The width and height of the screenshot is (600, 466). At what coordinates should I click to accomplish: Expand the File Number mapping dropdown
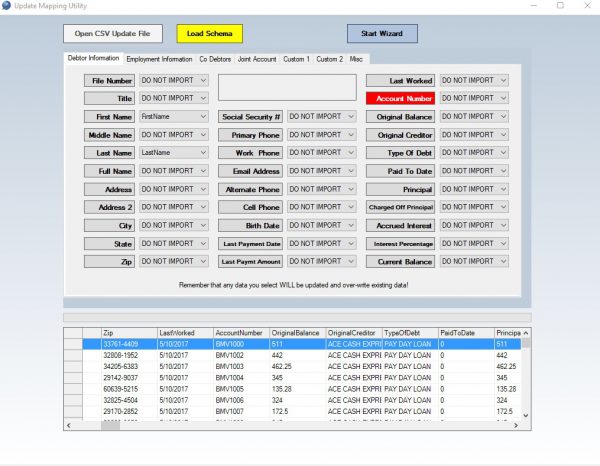[174, 80]
